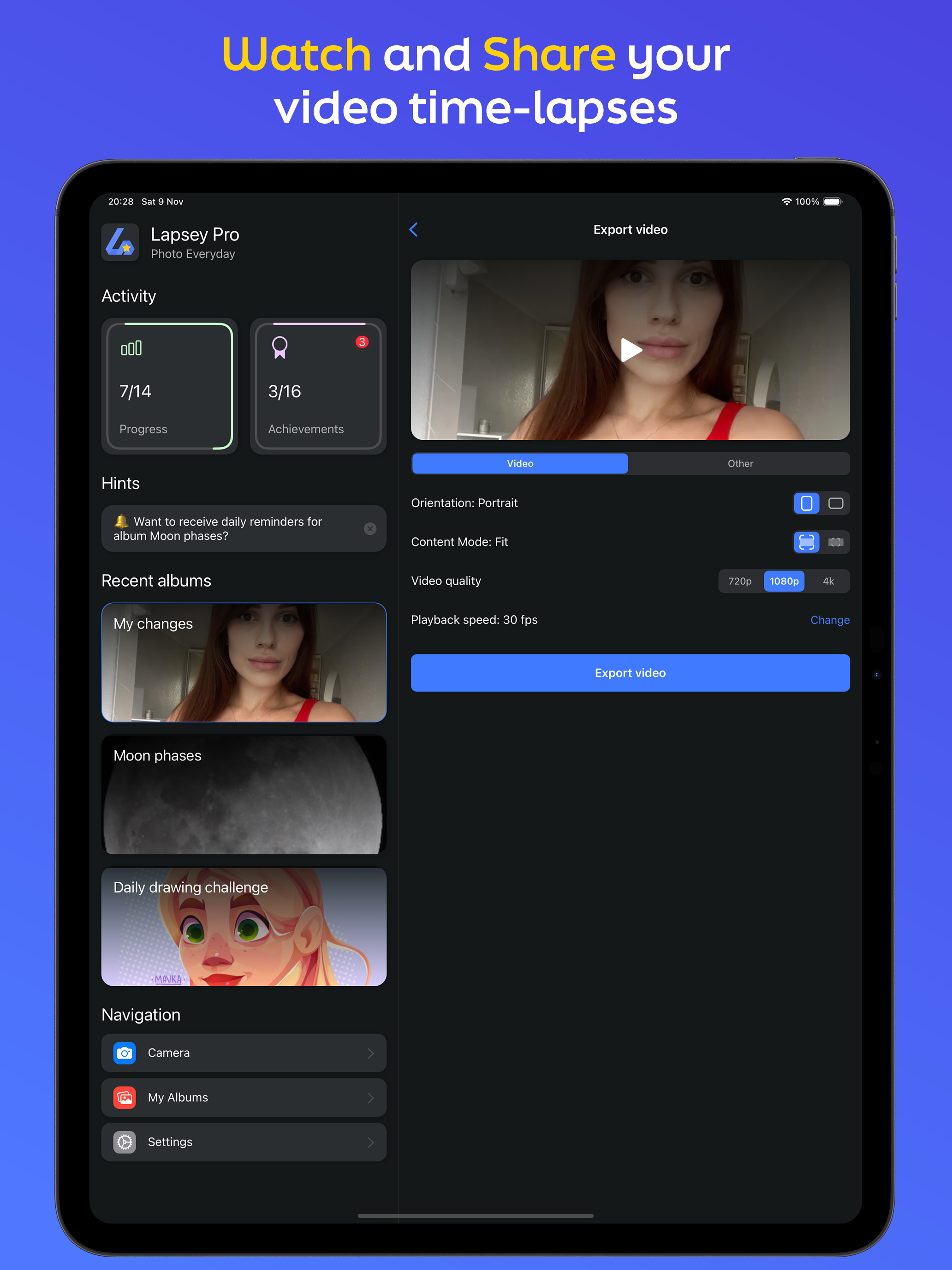The height and width of the screenshot is (1270, 952).
Task: Check the battery indicator icon
Action: 833,202
